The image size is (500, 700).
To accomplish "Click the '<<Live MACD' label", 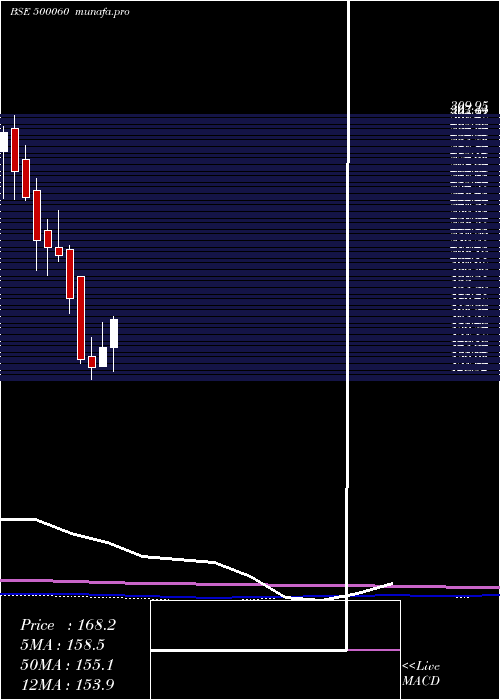I will (421, 673).
